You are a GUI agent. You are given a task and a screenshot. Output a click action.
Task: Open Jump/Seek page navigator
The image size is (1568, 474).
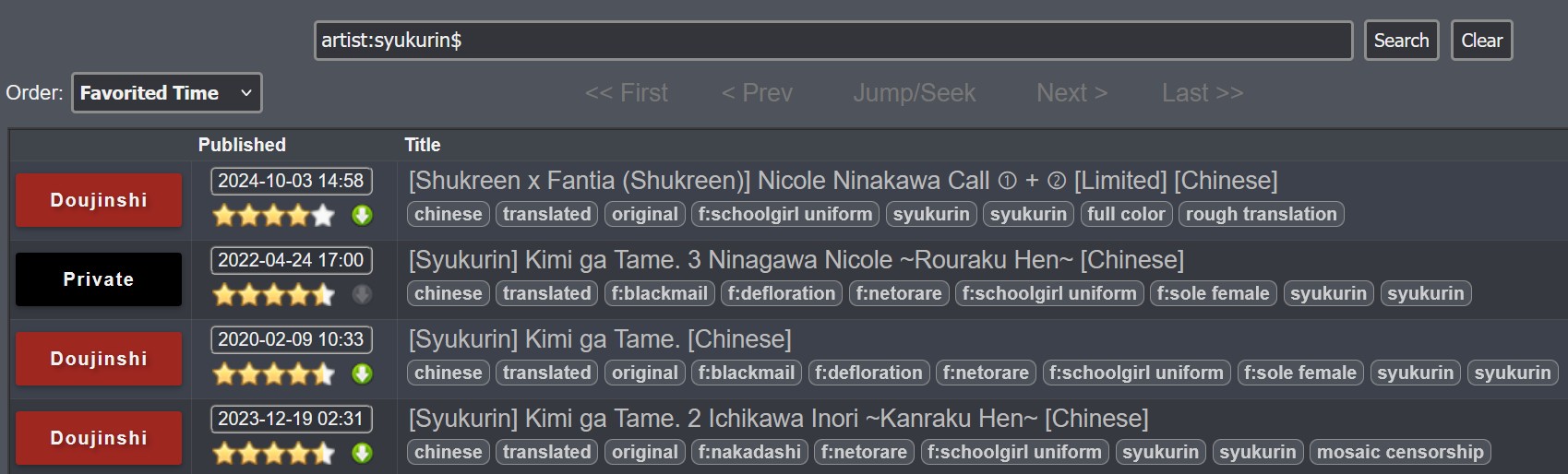coord(914,93)
